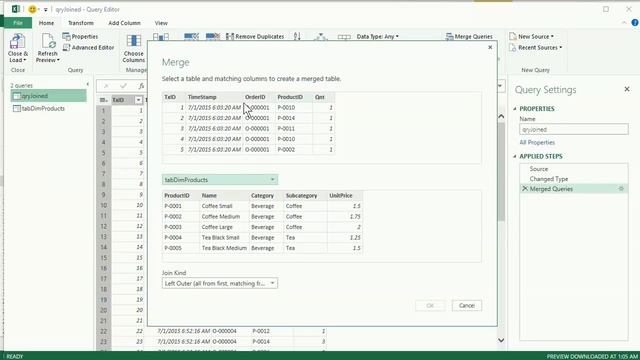Open Merged Queries step settings gear
Screen dimensions: 640x360
coord(621,189)
